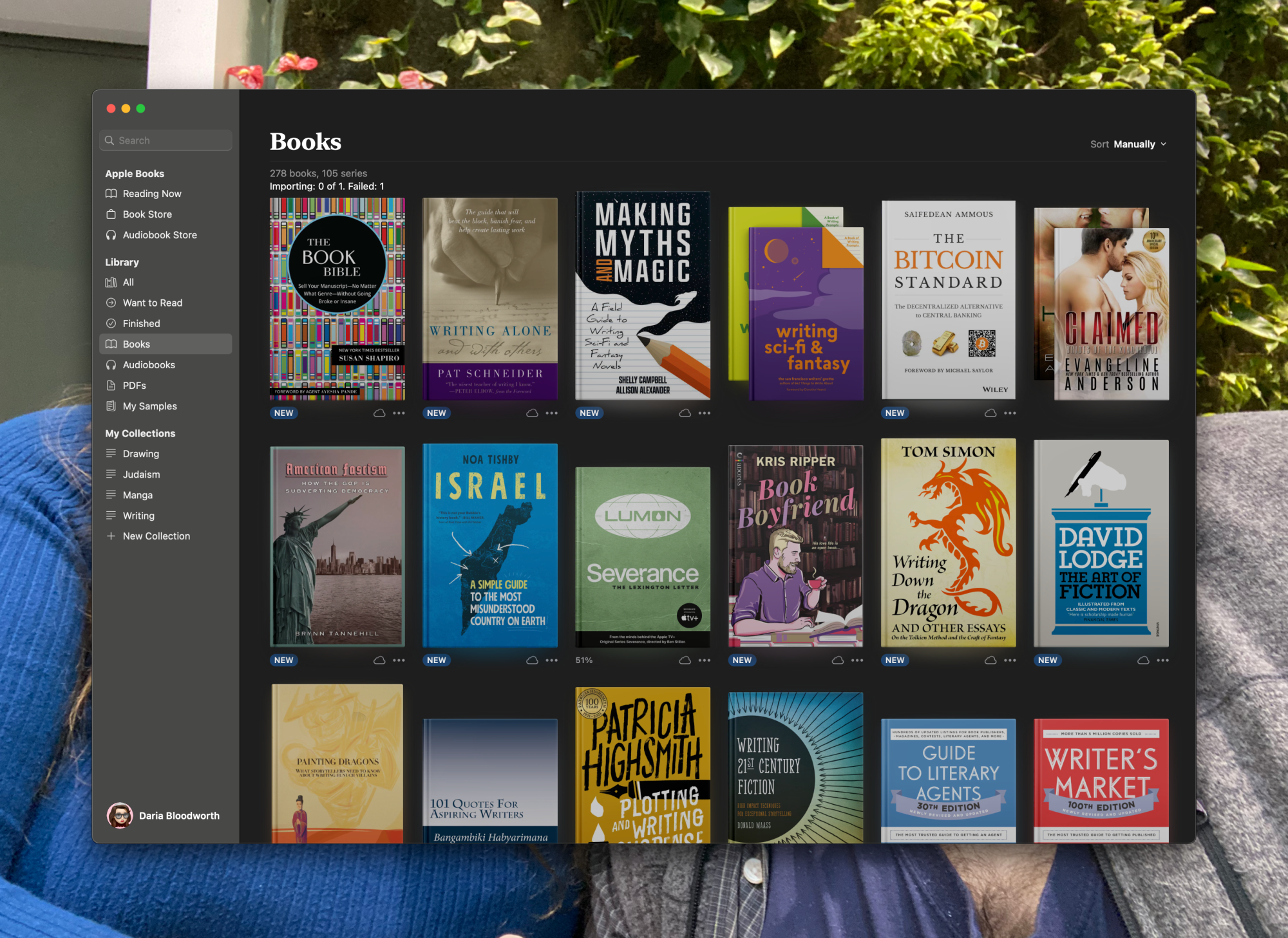Click the cloud download icon under The Book Bible

(x=379, y=413)
